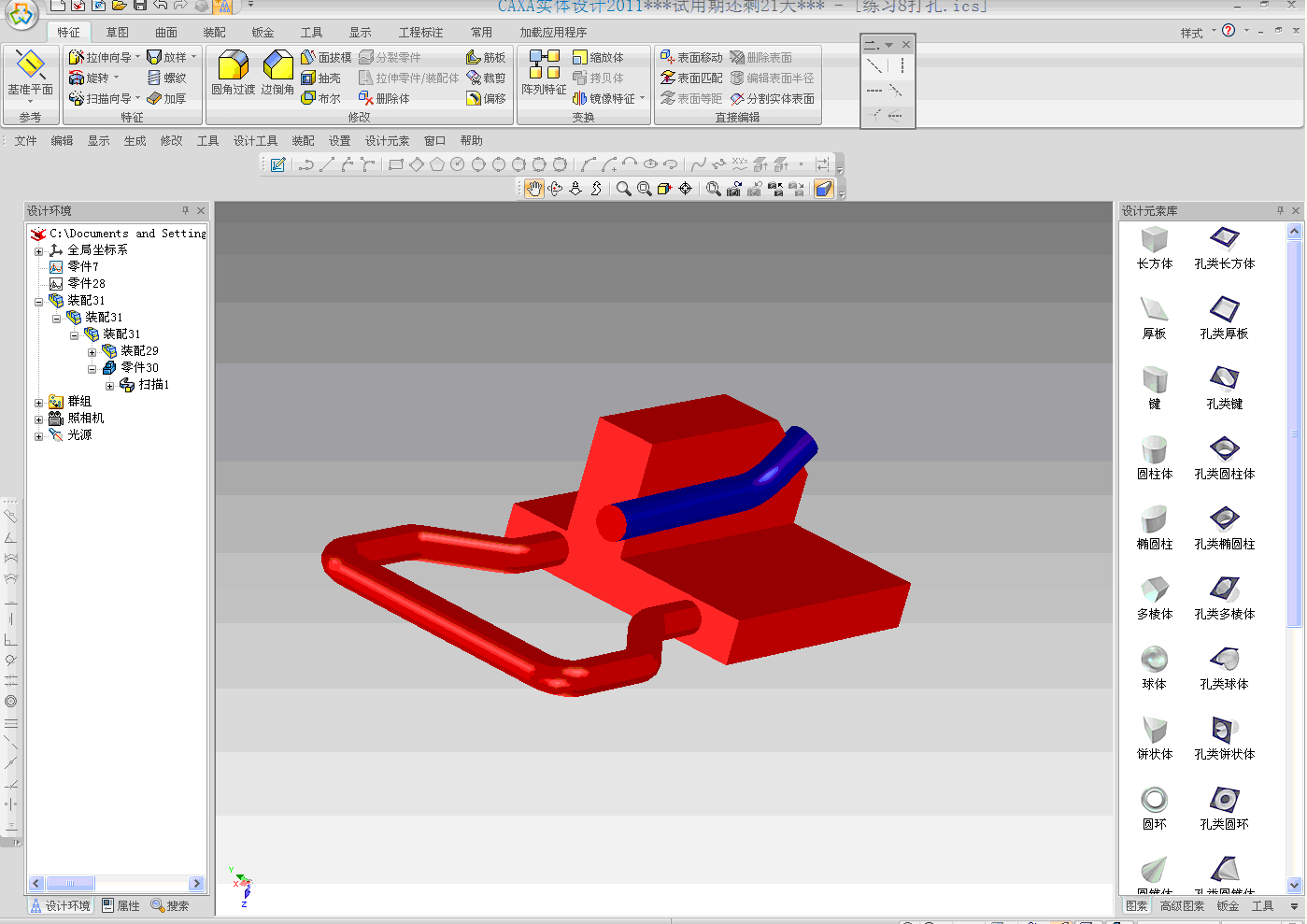Select the 抽壳 shell tool
The height and width of the screenshot is (924, 1307).
320,78
